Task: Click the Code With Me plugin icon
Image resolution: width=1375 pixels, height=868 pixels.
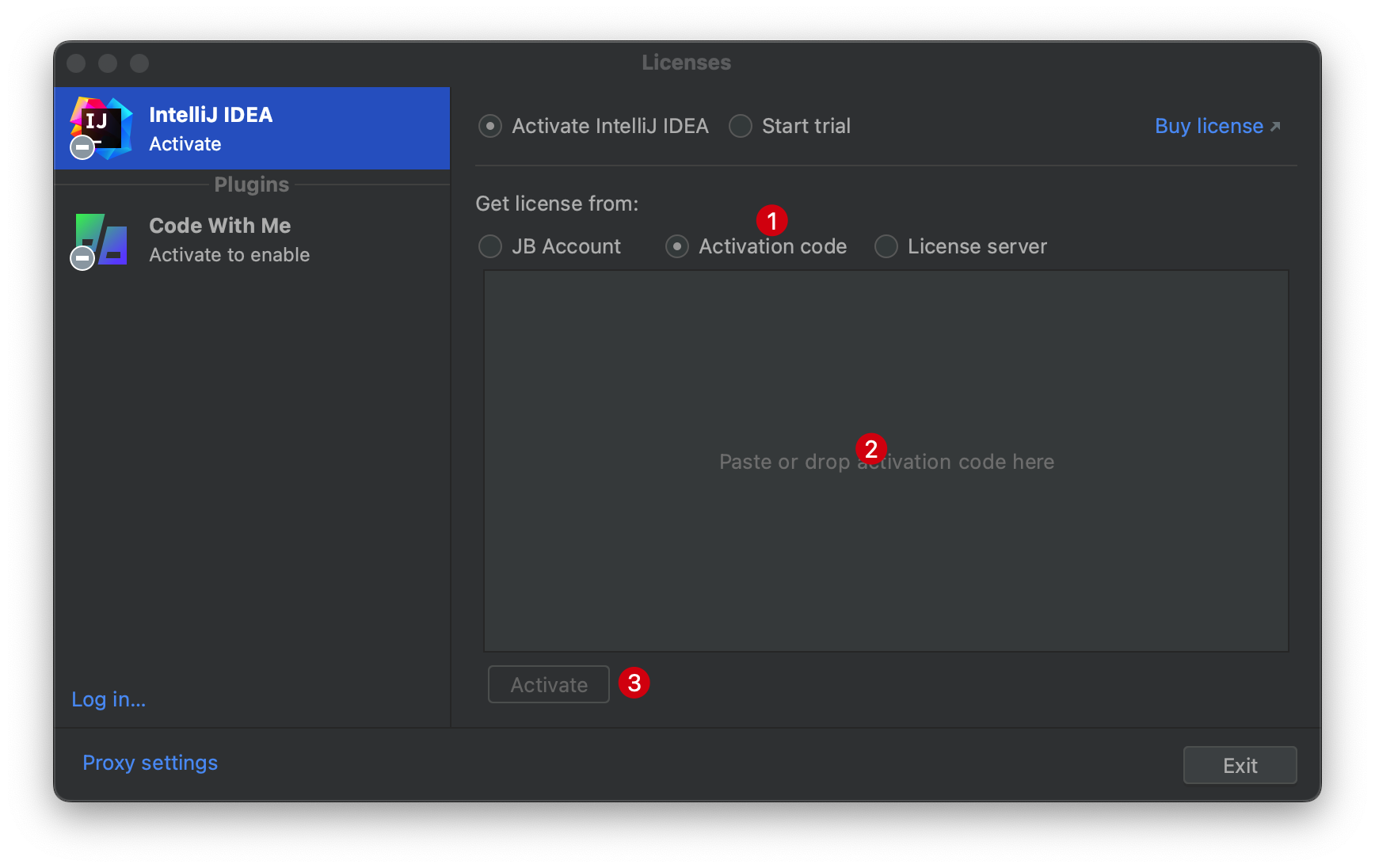Action: [x=101, y=240]
